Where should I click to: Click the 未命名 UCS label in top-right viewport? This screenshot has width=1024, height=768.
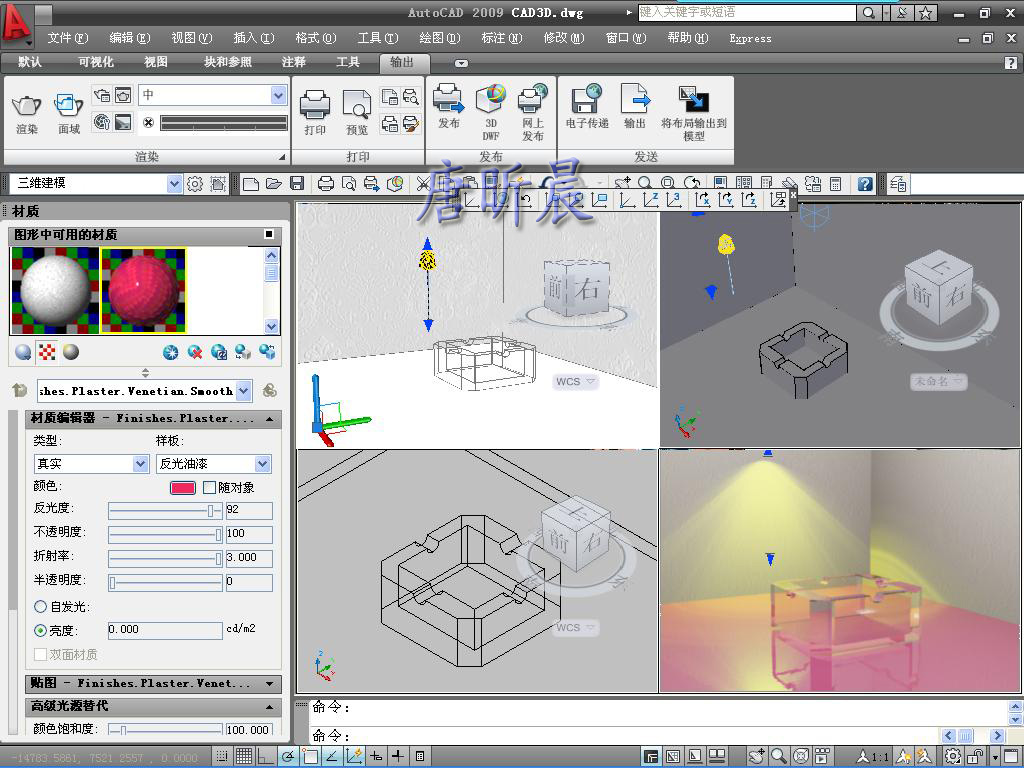click(x=938, y=381)
